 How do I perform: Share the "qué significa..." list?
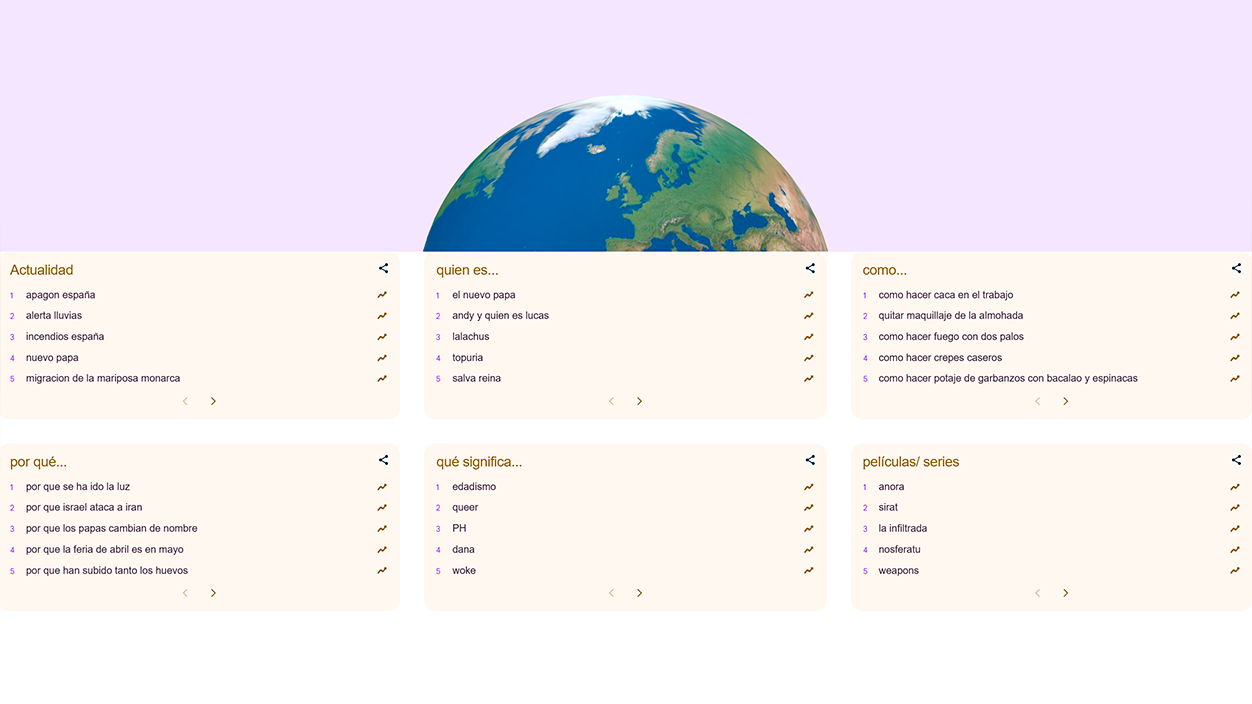810,460
